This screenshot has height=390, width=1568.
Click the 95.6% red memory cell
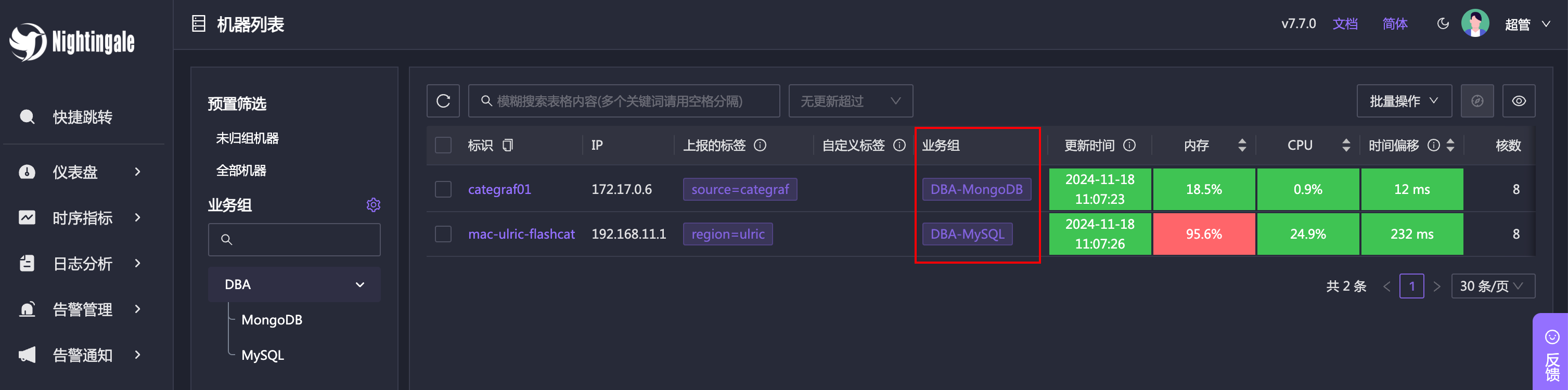tap(1203, 234)
